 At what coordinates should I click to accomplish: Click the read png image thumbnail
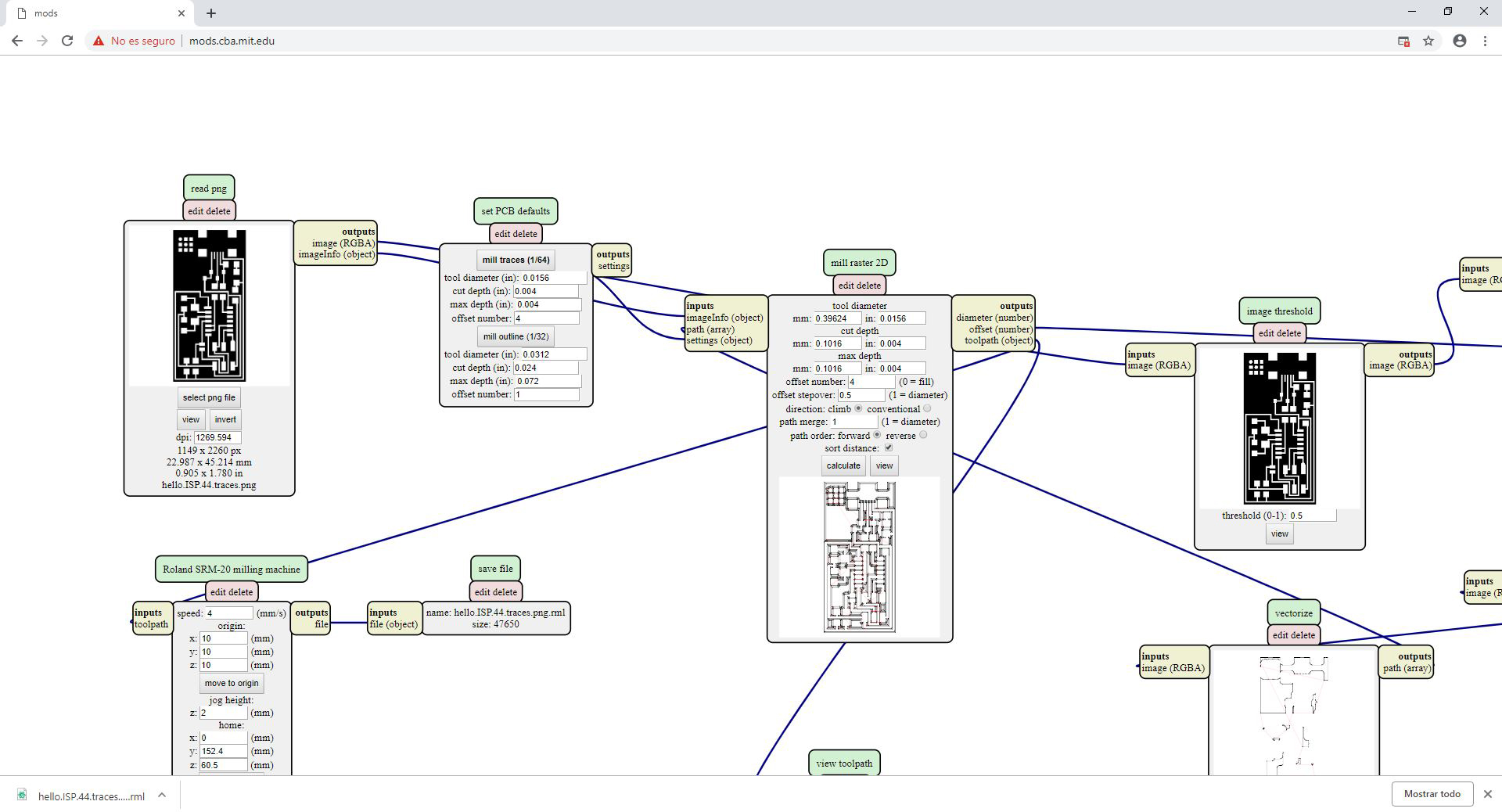coord(209,305)
